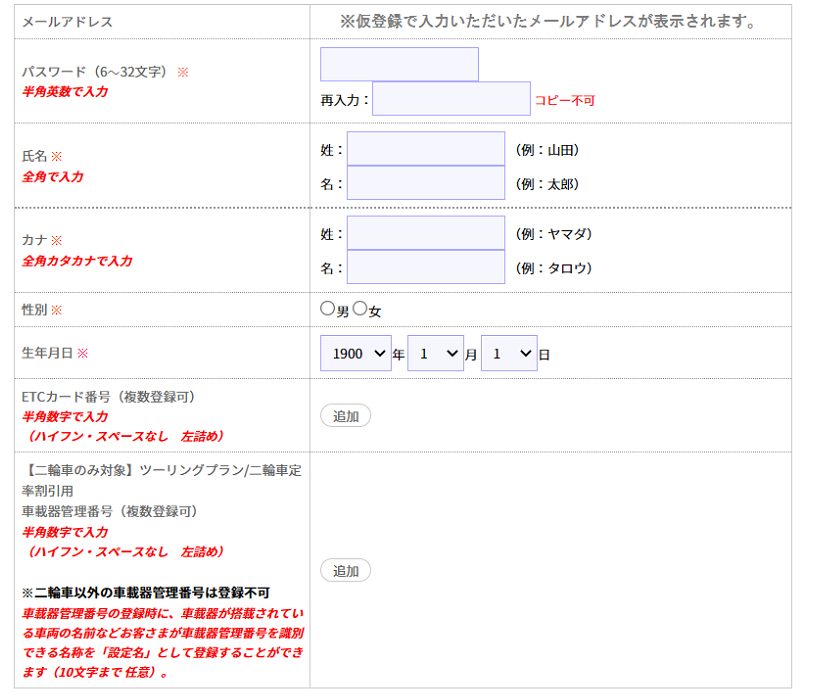This screenshot has width=816, height=698.
Task: Click the 生年月日 label
Action: pos(47,353)
